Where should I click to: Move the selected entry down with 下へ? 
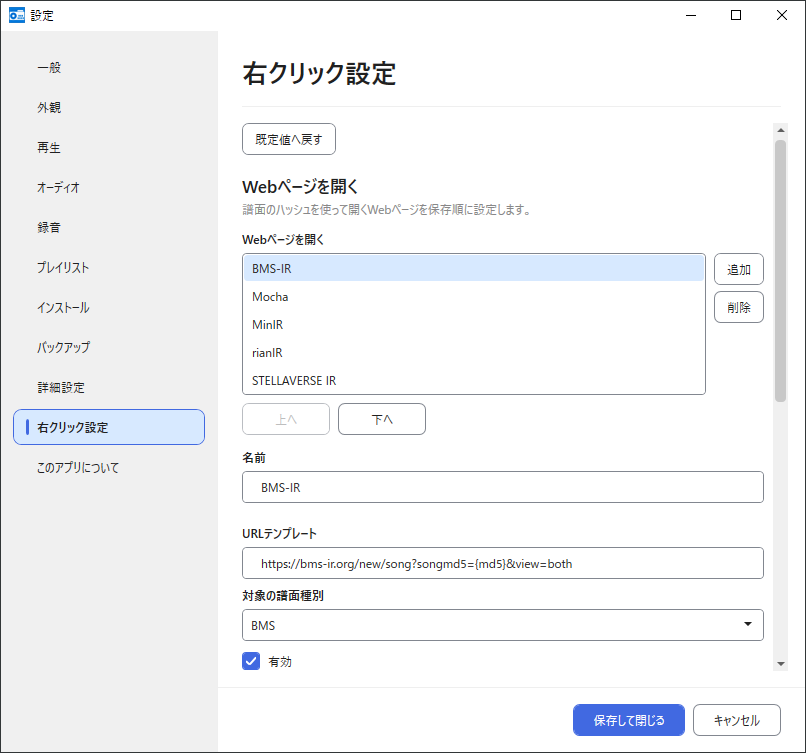[382, 419]
